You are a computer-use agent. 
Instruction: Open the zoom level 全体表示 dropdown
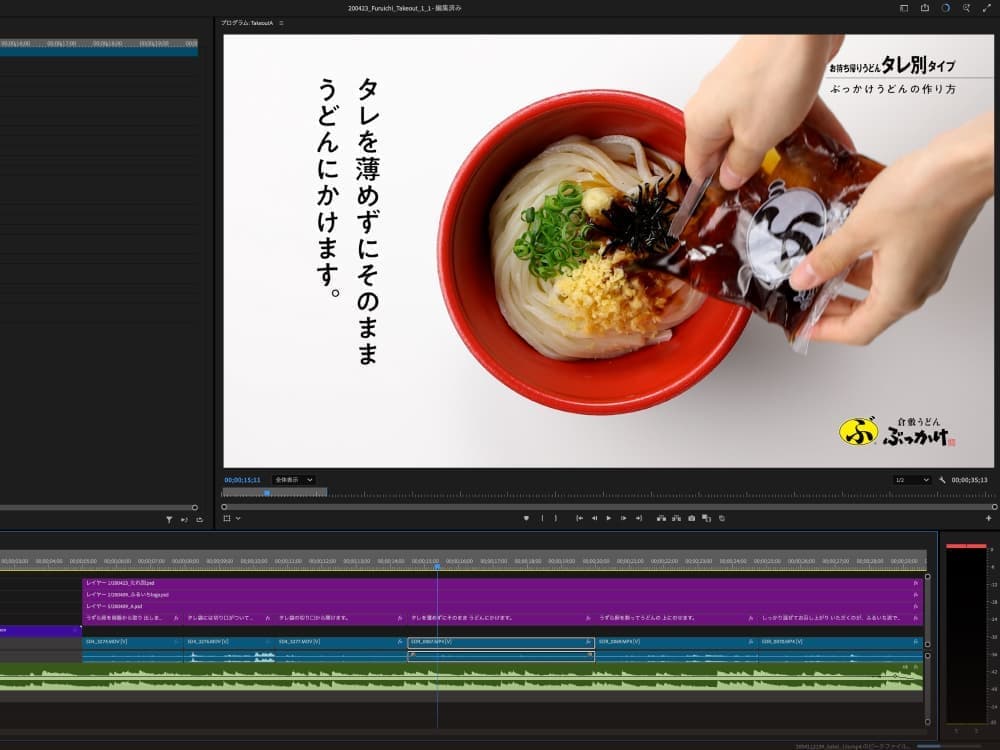coord(294,480)
